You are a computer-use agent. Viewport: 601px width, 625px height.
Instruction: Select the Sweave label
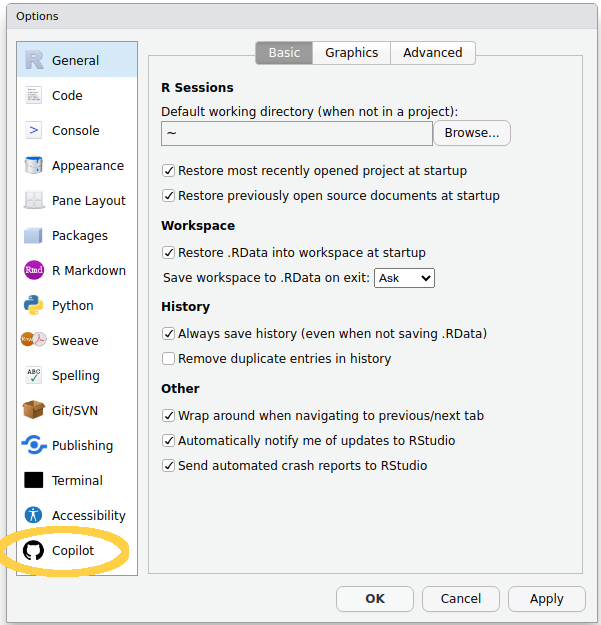pyautogui.click(x=75, y=340)
